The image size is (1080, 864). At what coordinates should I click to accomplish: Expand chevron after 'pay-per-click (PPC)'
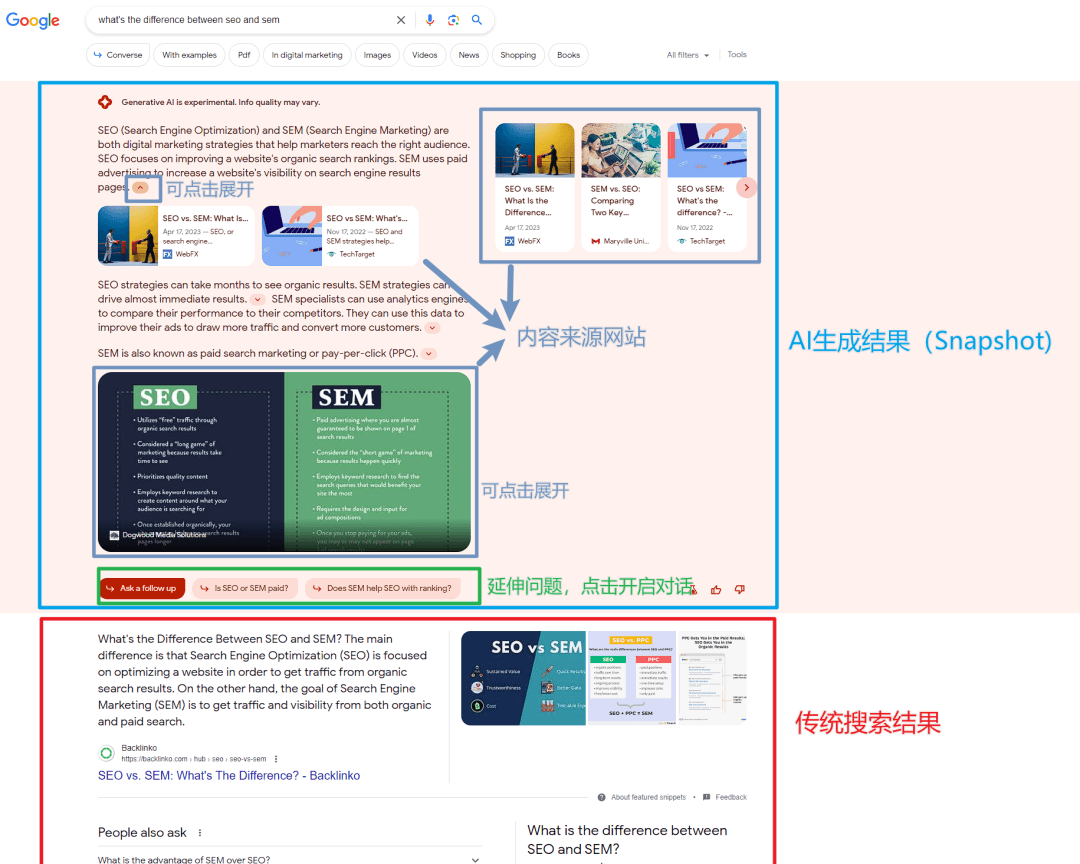point(428,353)
